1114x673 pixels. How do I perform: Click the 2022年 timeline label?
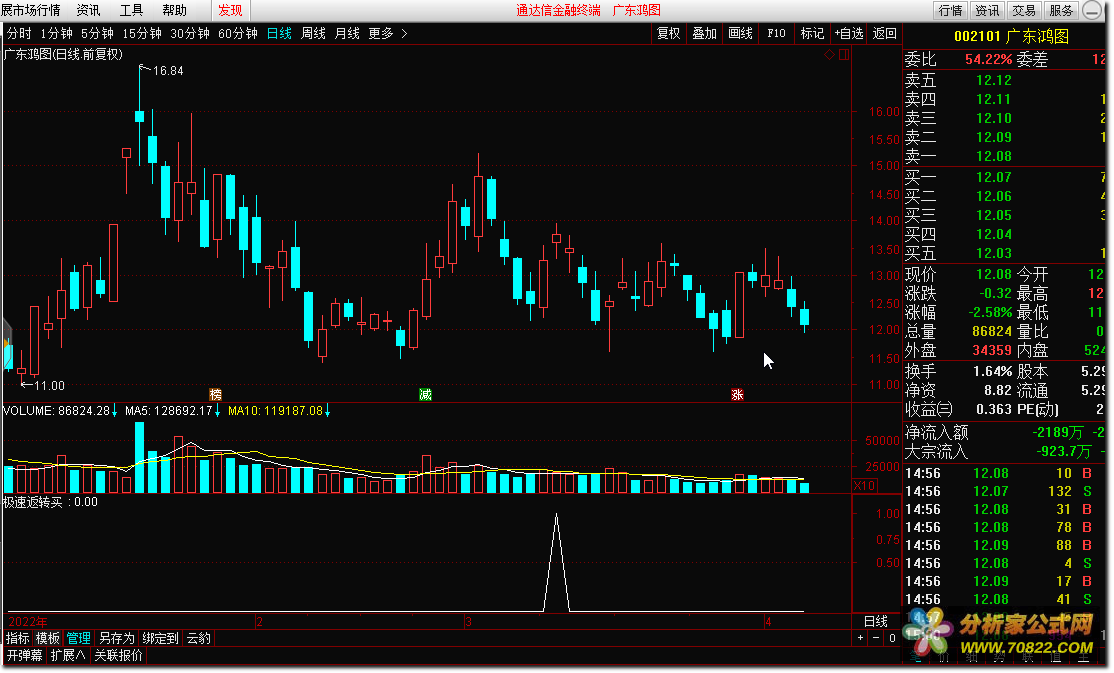click(28, 622)
